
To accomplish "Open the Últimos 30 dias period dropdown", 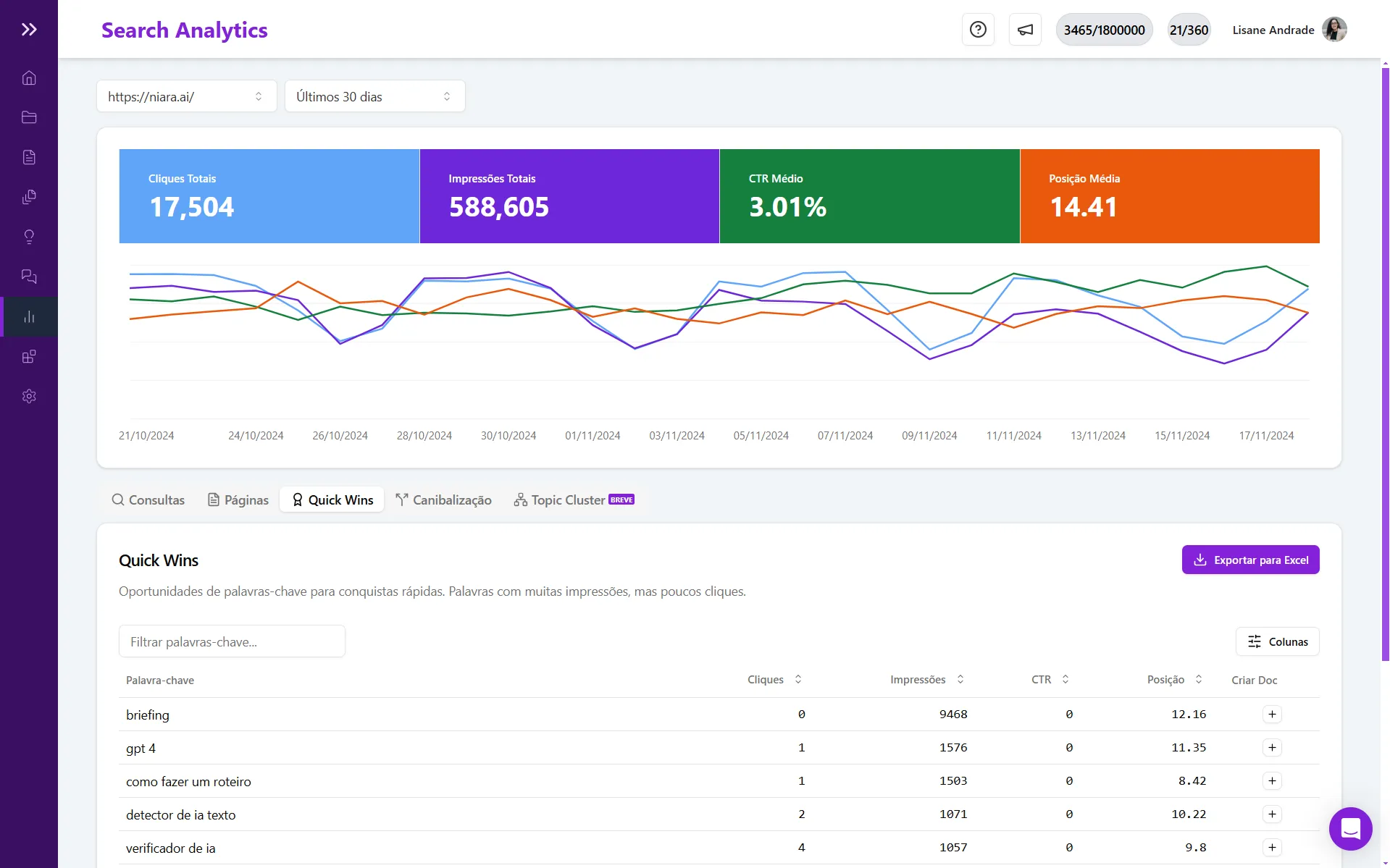I will coord(375,96).
